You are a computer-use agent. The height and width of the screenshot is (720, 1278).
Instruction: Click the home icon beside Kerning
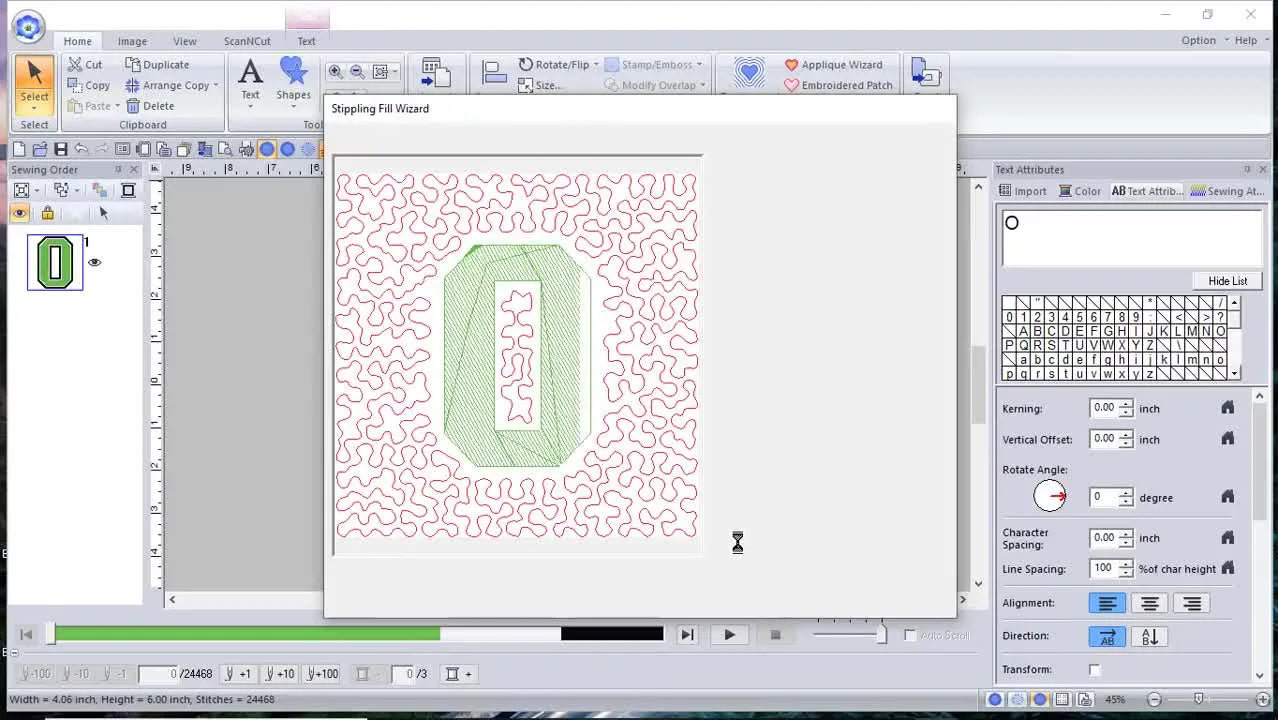tap(1228, 408)
